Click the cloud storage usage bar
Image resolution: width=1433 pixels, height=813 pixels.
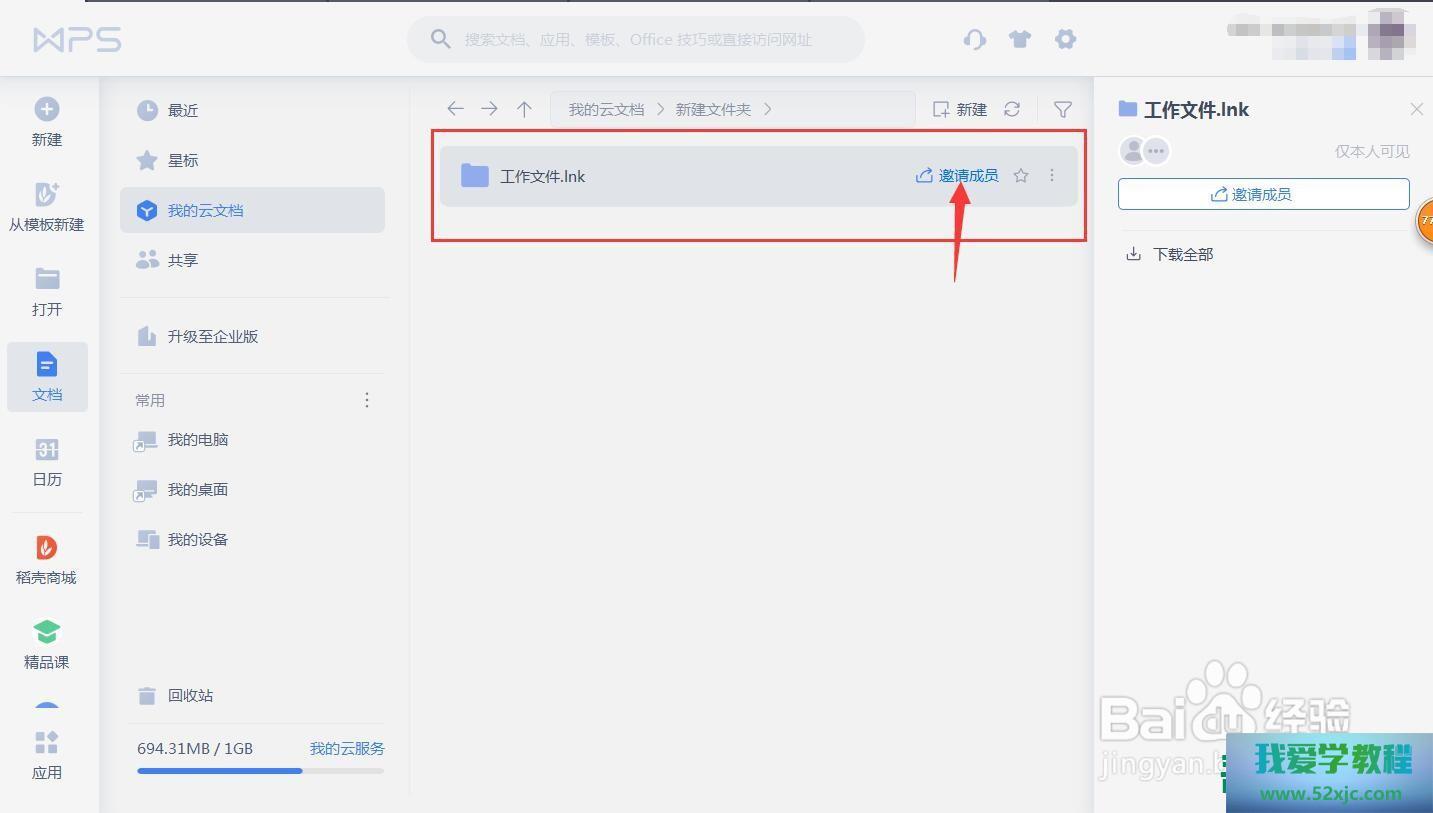260,770
